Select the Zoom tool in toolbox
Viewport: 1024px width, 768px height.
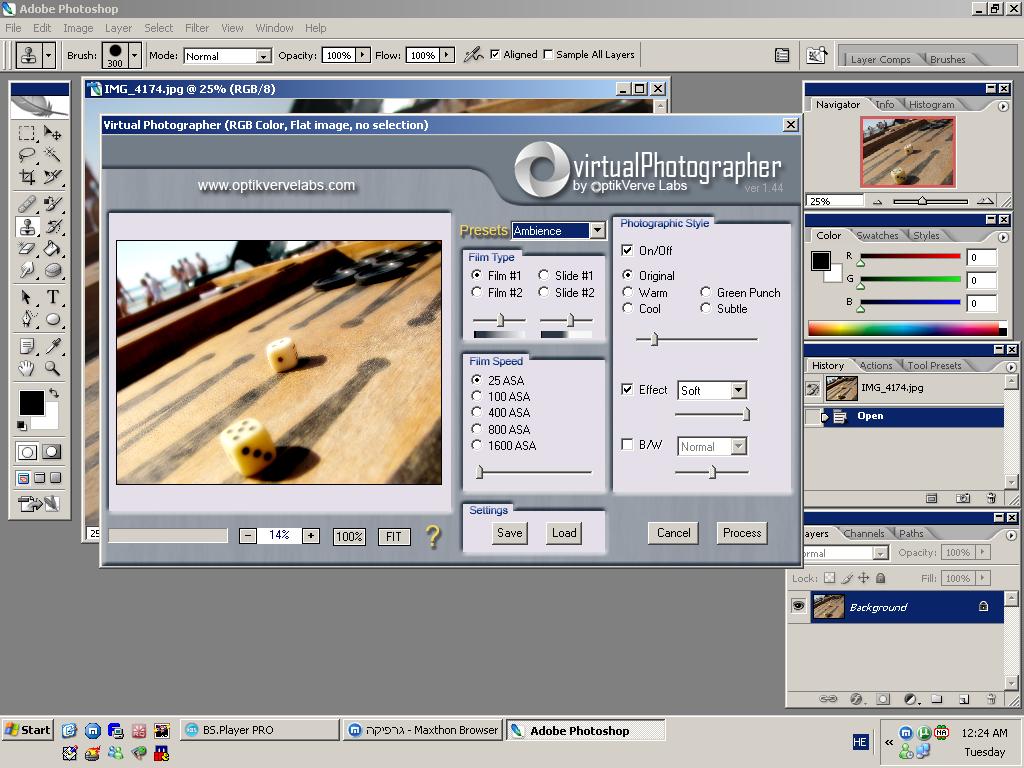click(x=52, y=368)
